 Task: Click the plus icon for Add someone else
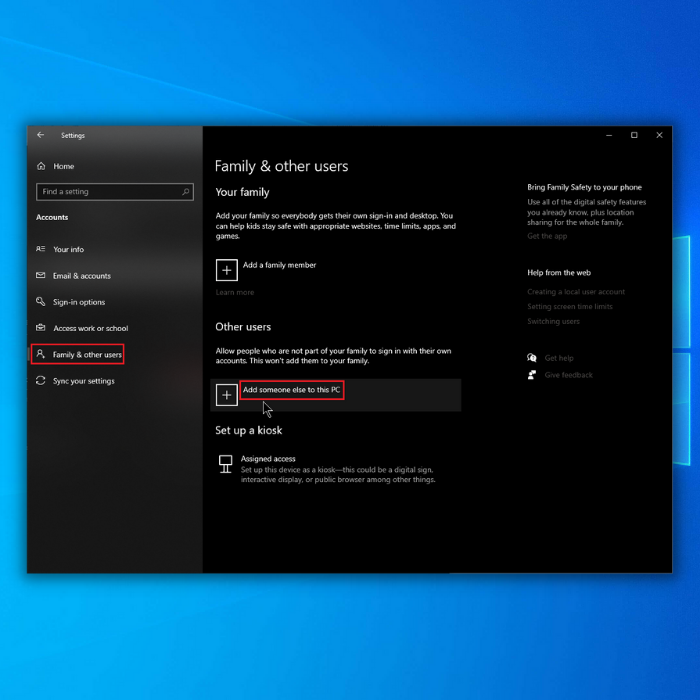[226, 395]
